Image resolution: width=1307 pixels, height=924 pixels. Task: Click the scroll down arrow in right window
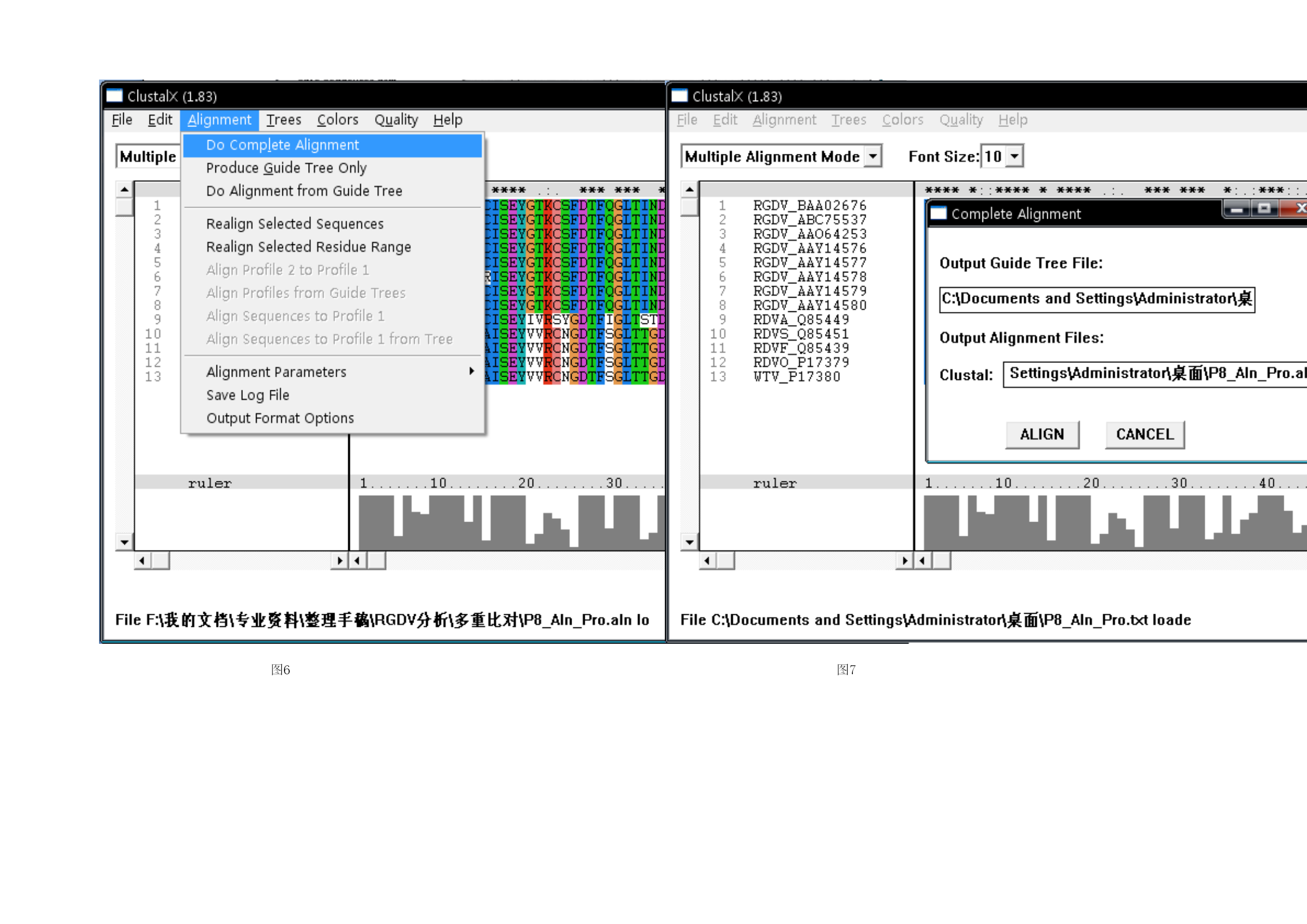pyautogui.click(x=690, y=542)
